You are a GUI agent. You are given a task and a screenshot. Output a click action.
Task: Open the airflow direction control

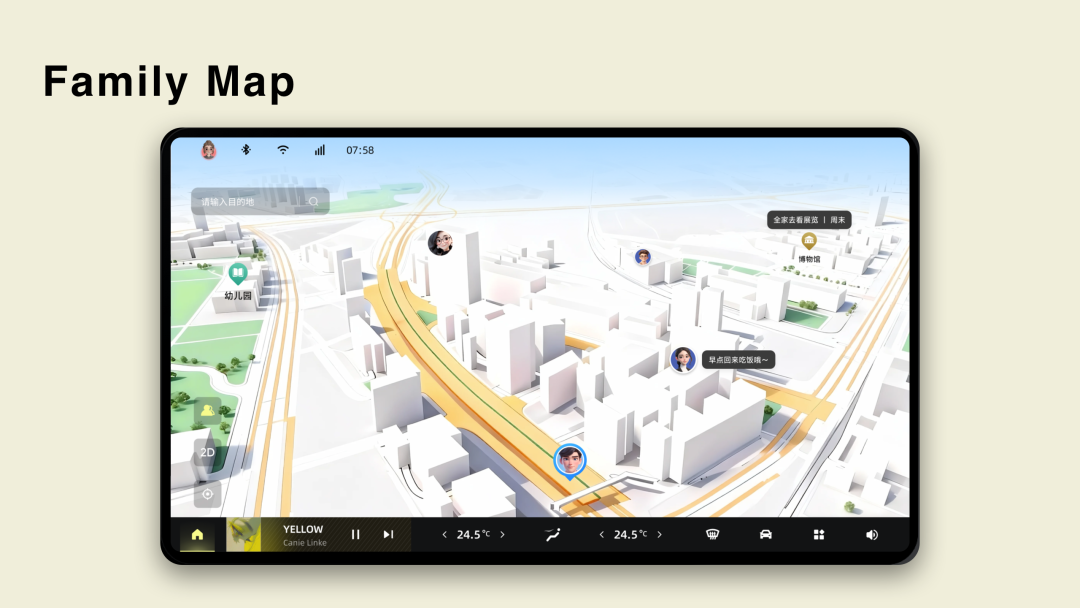pyautogui.click(x=552, y=534)
